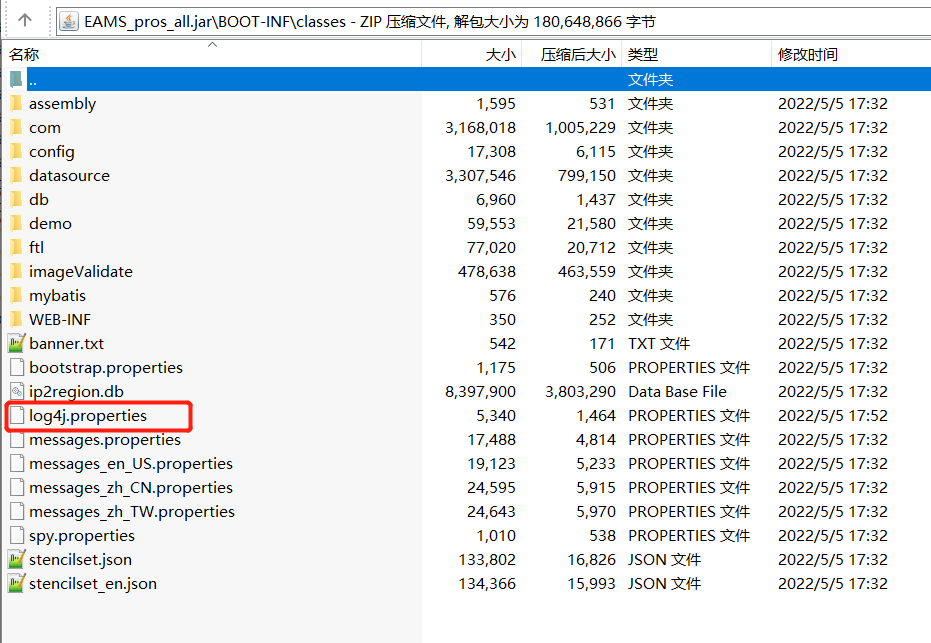Select the assembly folder name
This screenshot has width=931, height=643.
coord(62,103)
